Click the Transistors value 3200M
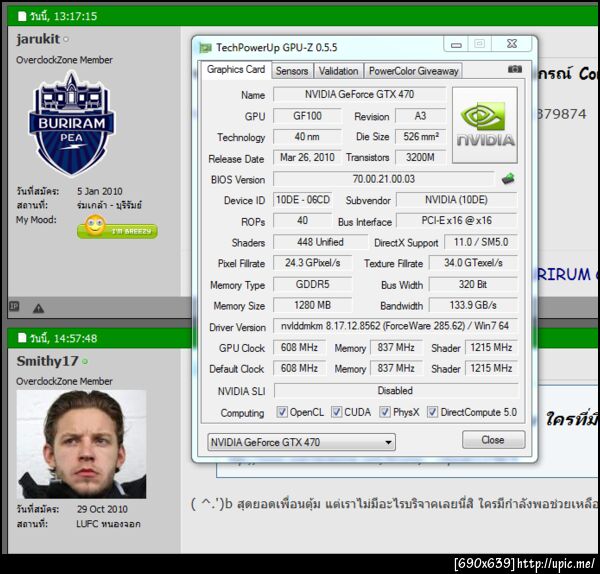This screenshot has width=600, height=574. [421, 157]
